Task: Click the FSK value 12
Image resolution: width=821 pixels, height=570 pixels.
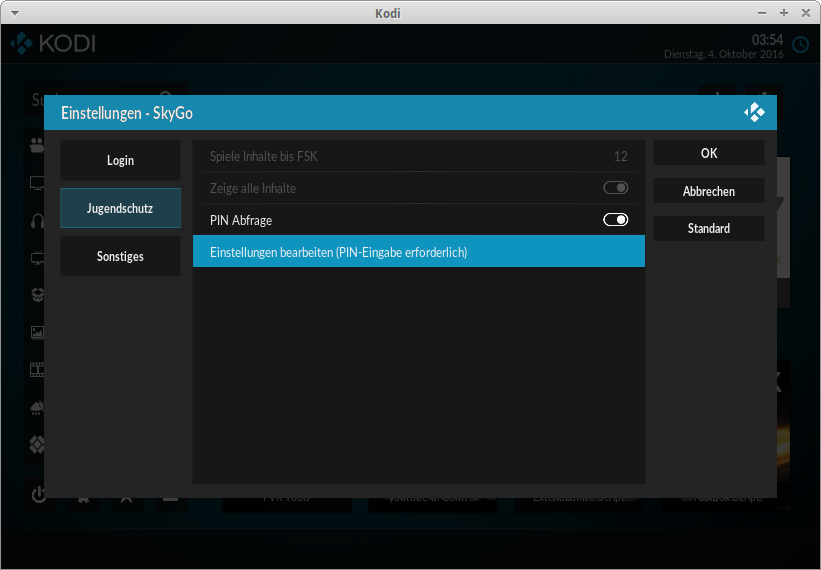Action: [620, 156]
